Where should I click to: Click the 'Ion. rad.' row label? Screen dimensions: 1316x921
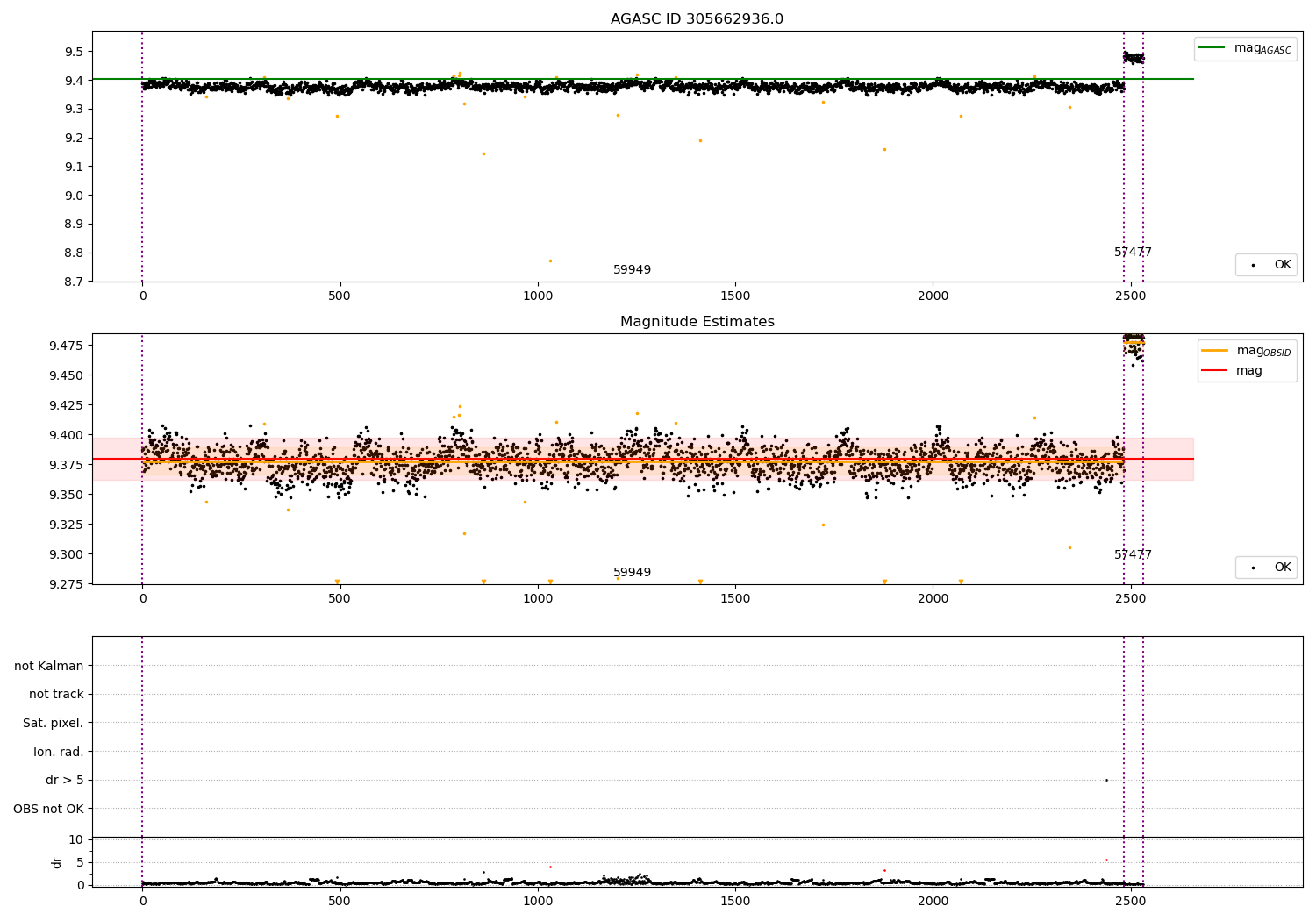59,752
